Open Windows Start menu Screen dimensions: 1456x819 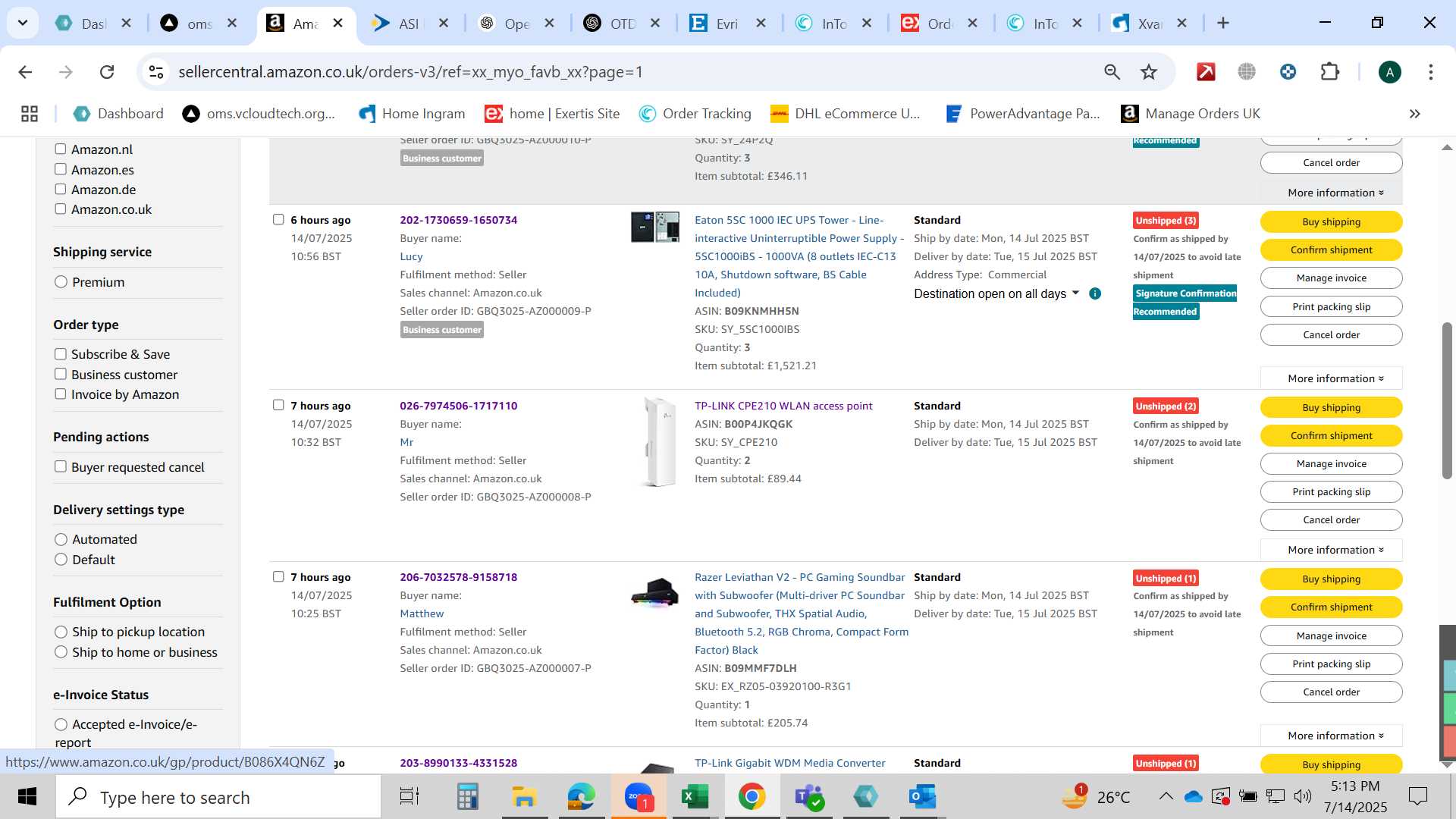tap(27, 797)
